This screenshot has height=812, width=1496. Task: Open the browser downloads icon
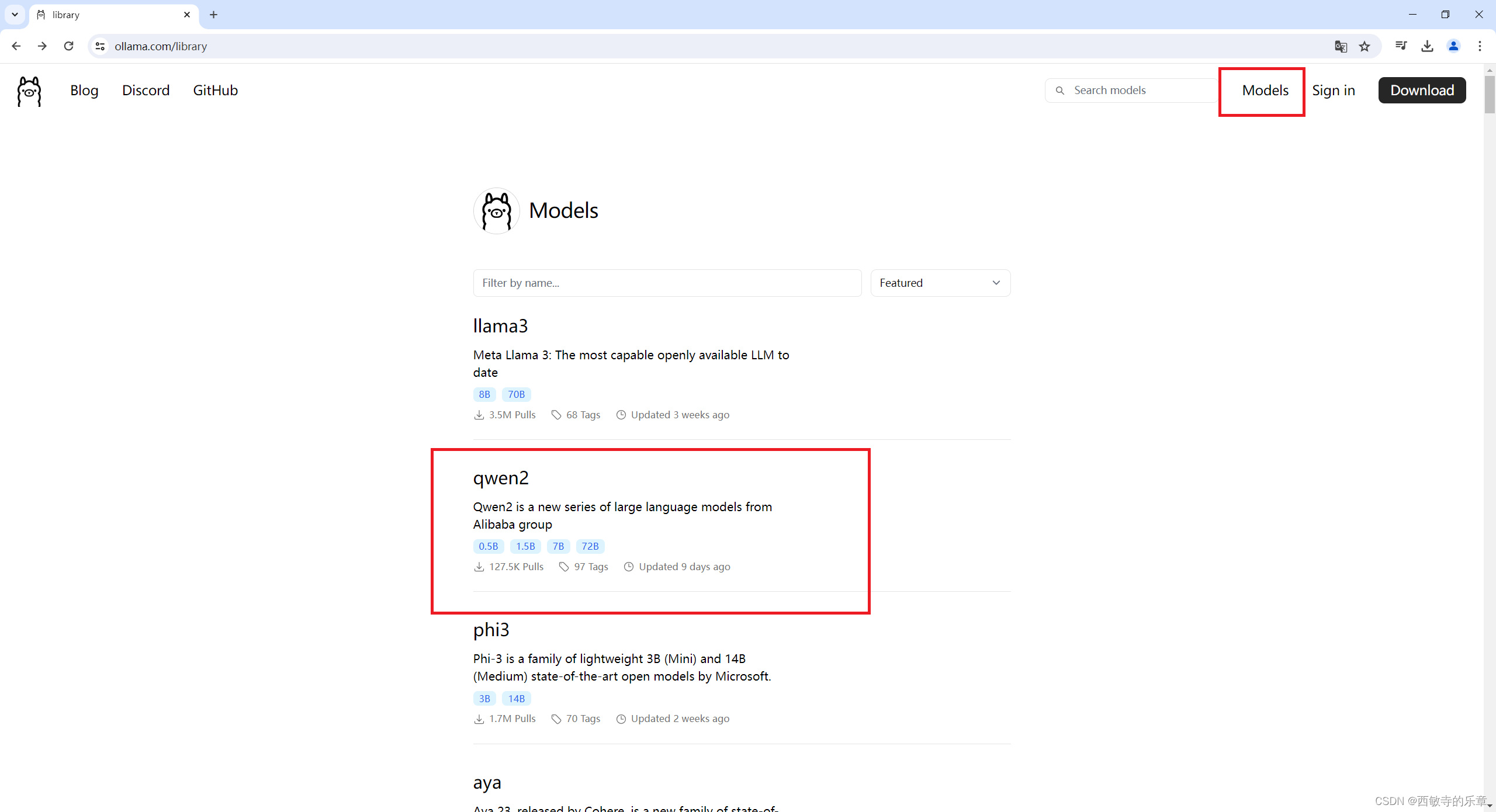[x=1427, y=46]
